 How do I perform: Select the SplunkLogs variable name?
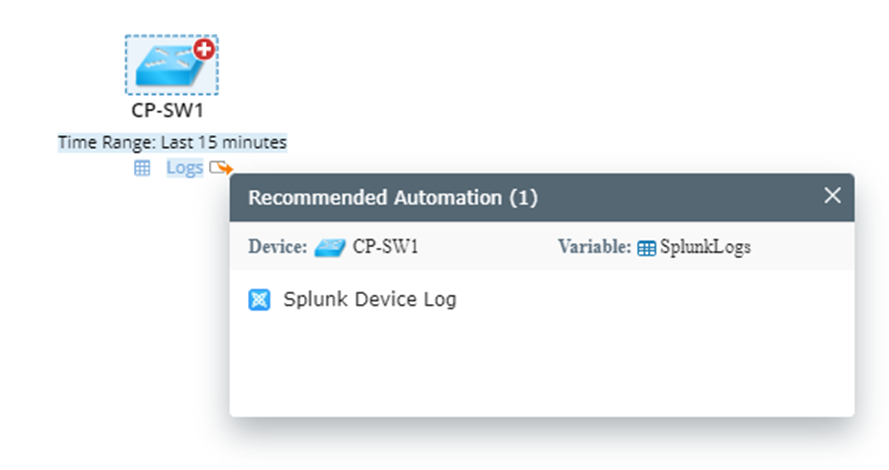point(705,247)
